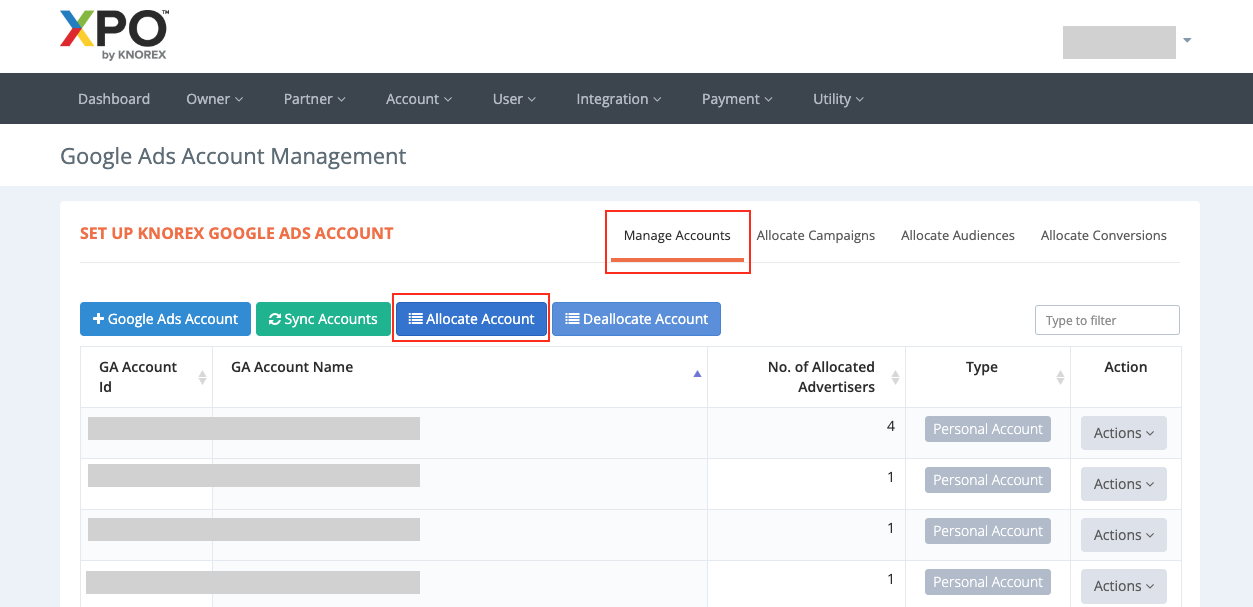Image resolution: width=1253 pixels, height=607 pixels.
Task: Switch to the Allocate Audiences tab
Action: point(957,236)
